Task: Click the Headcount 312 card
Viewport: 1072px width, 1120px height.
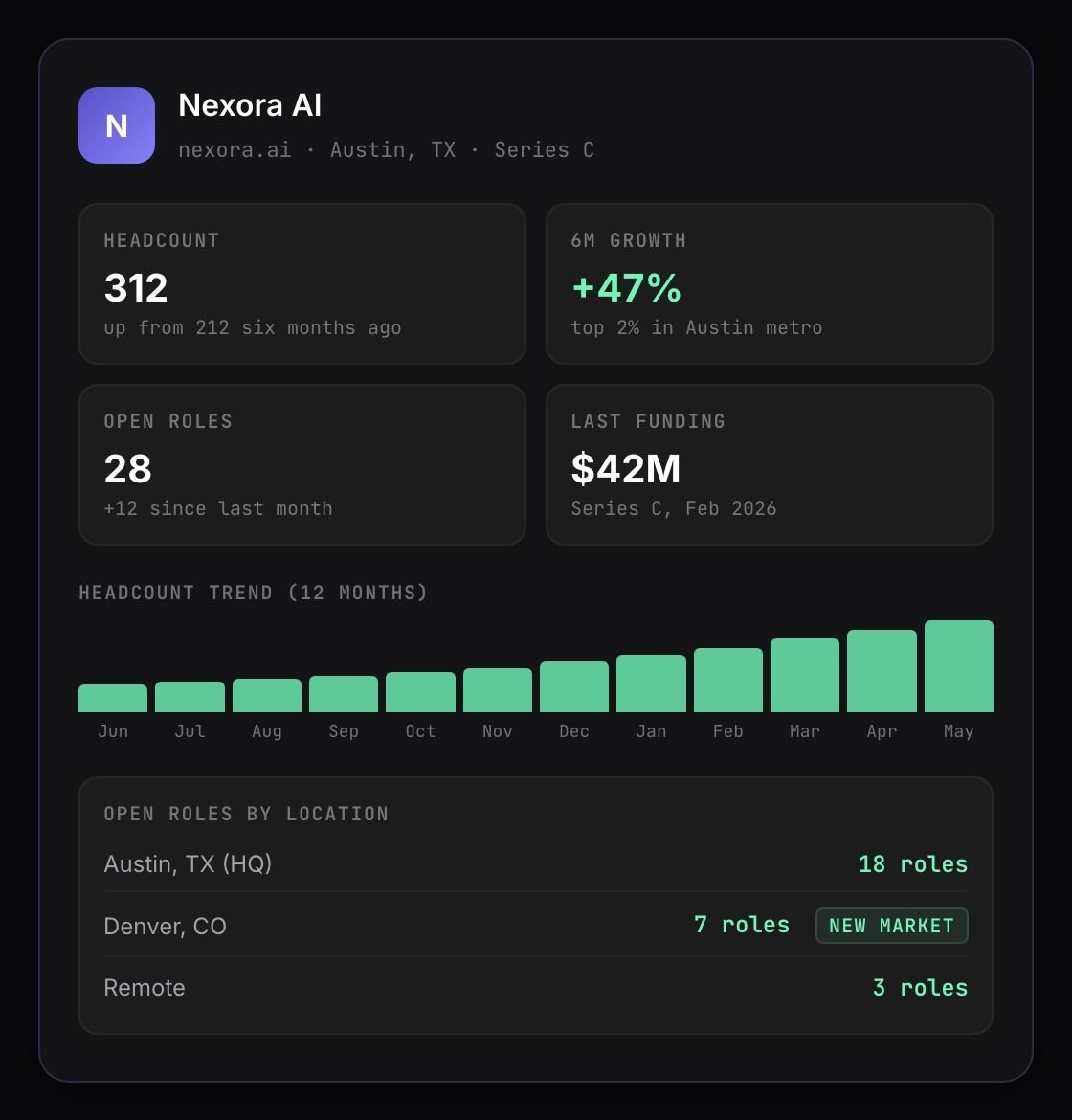Action: [302, 283]
